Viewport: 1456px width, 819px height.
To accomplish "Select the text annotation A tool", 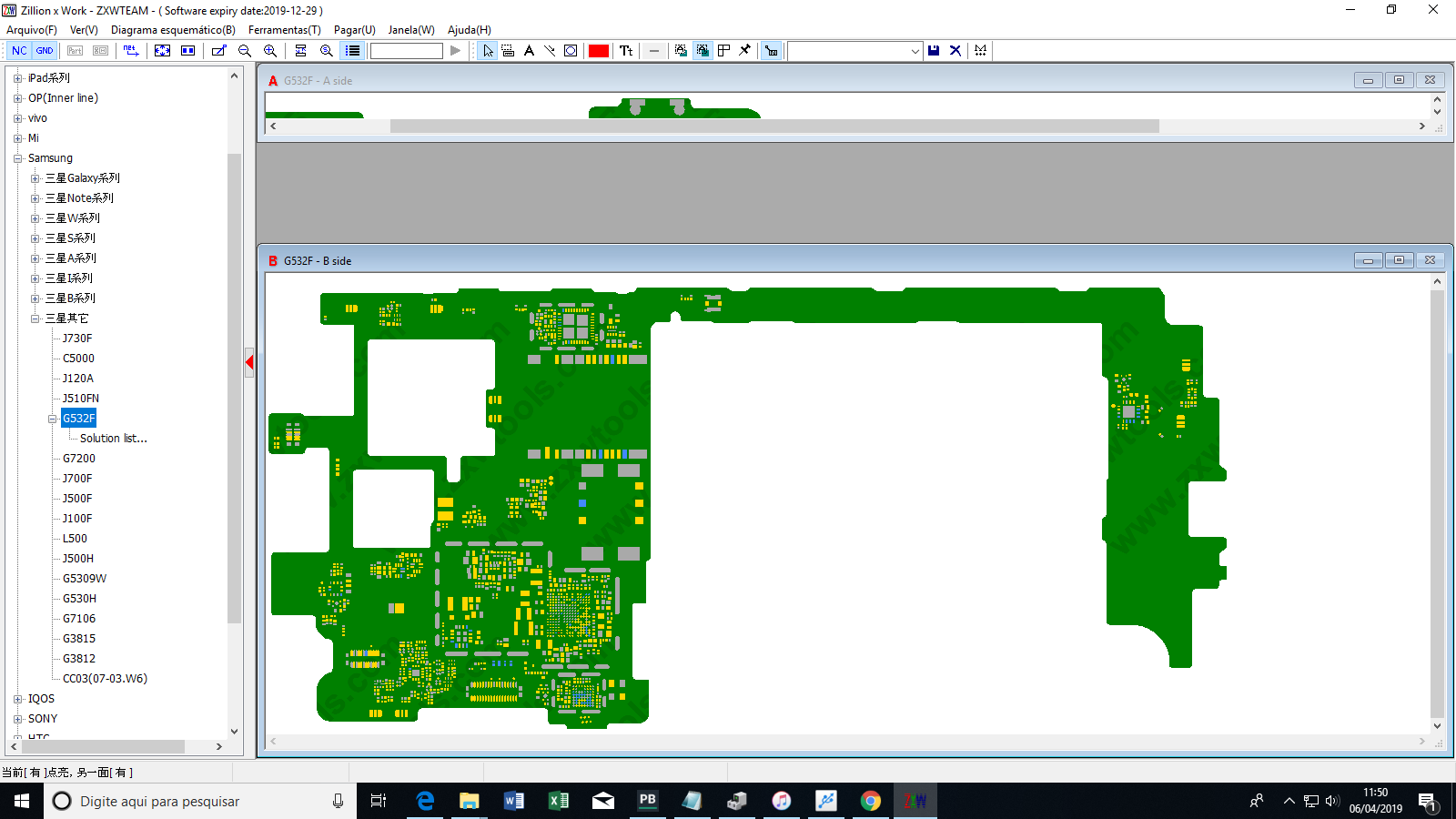I will tap(529, 51).
